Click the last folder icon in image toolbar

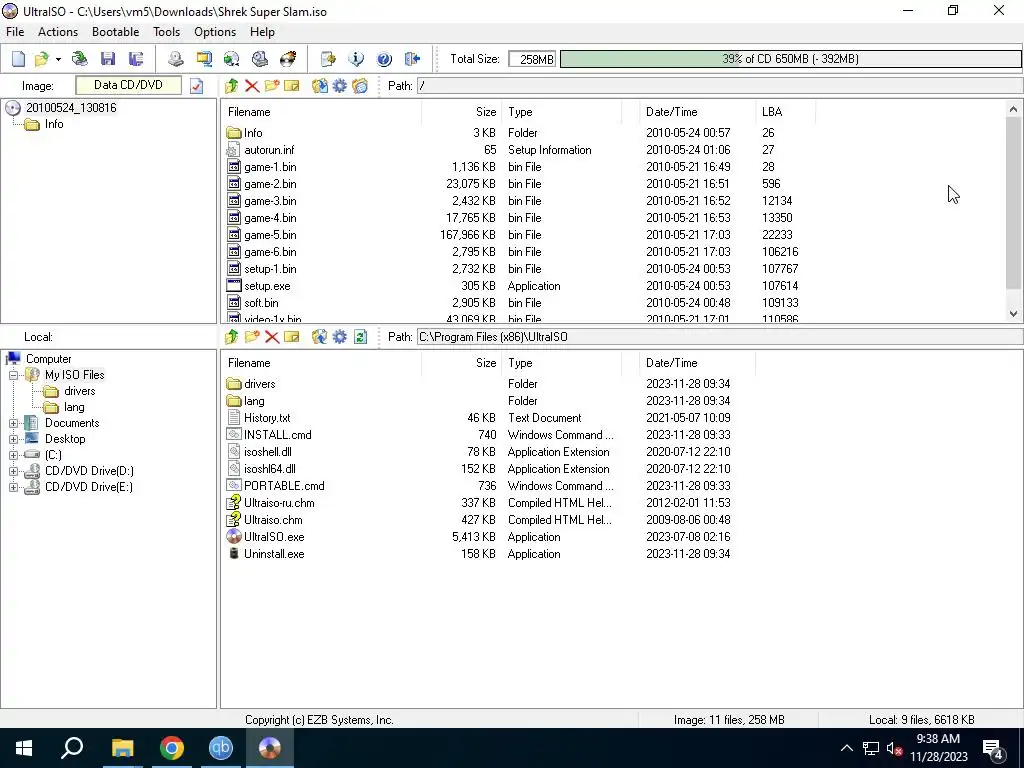360,86
